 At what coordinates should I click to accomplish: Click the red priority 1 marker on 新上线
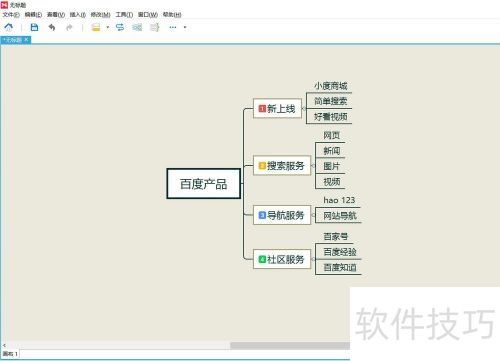(x=262, y=109)
